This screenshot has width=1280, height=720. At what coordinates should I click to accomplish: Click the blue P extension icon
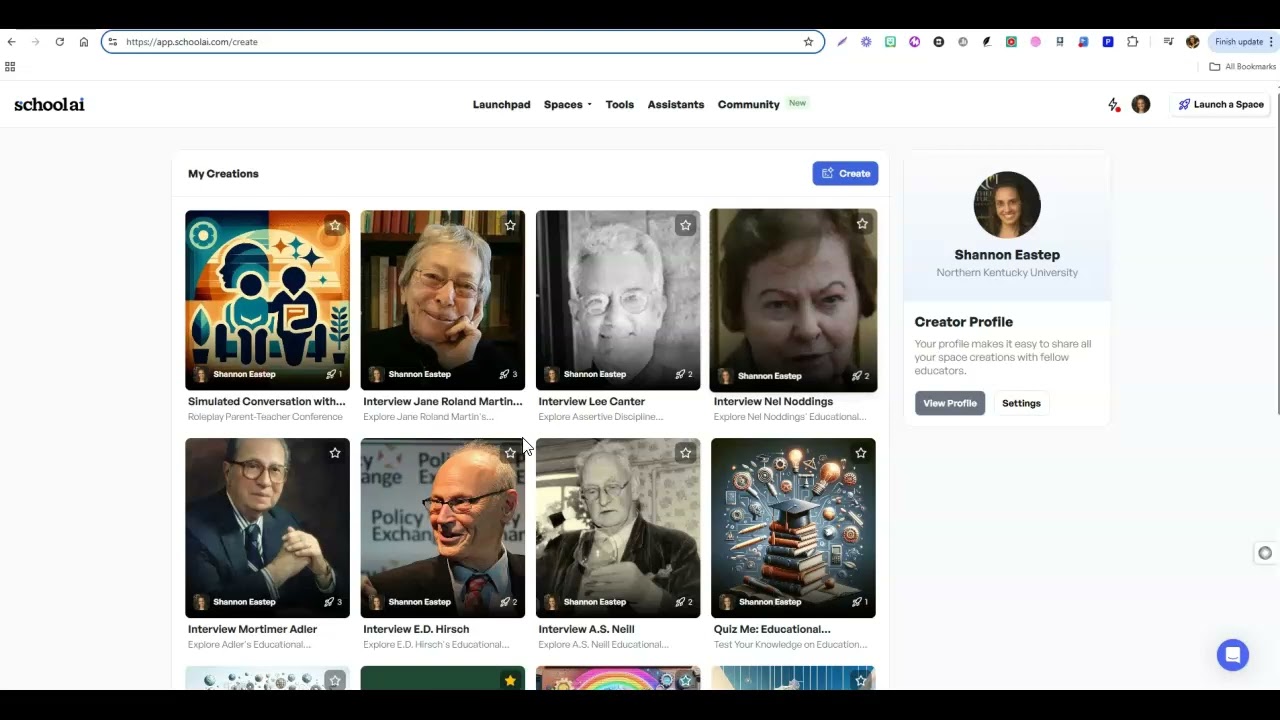tap(1108, 42)
